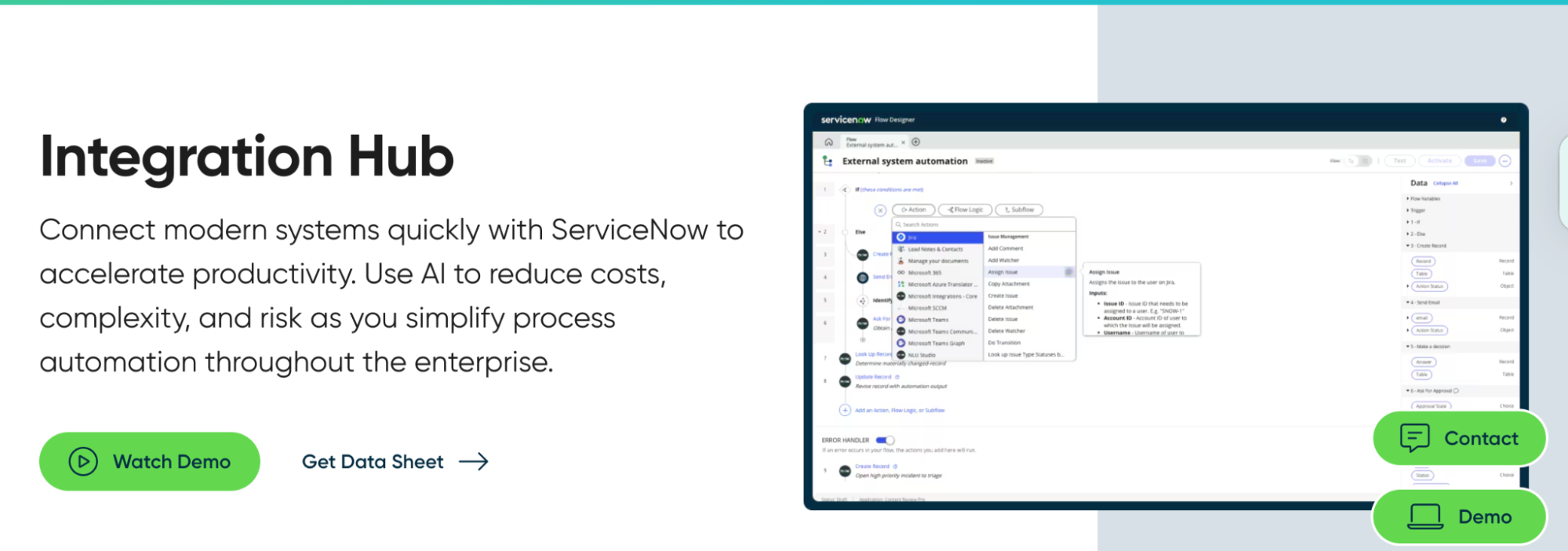This screenshot has width=1568, height=551.
Task: Click the email data pill
Action: 1422,317
